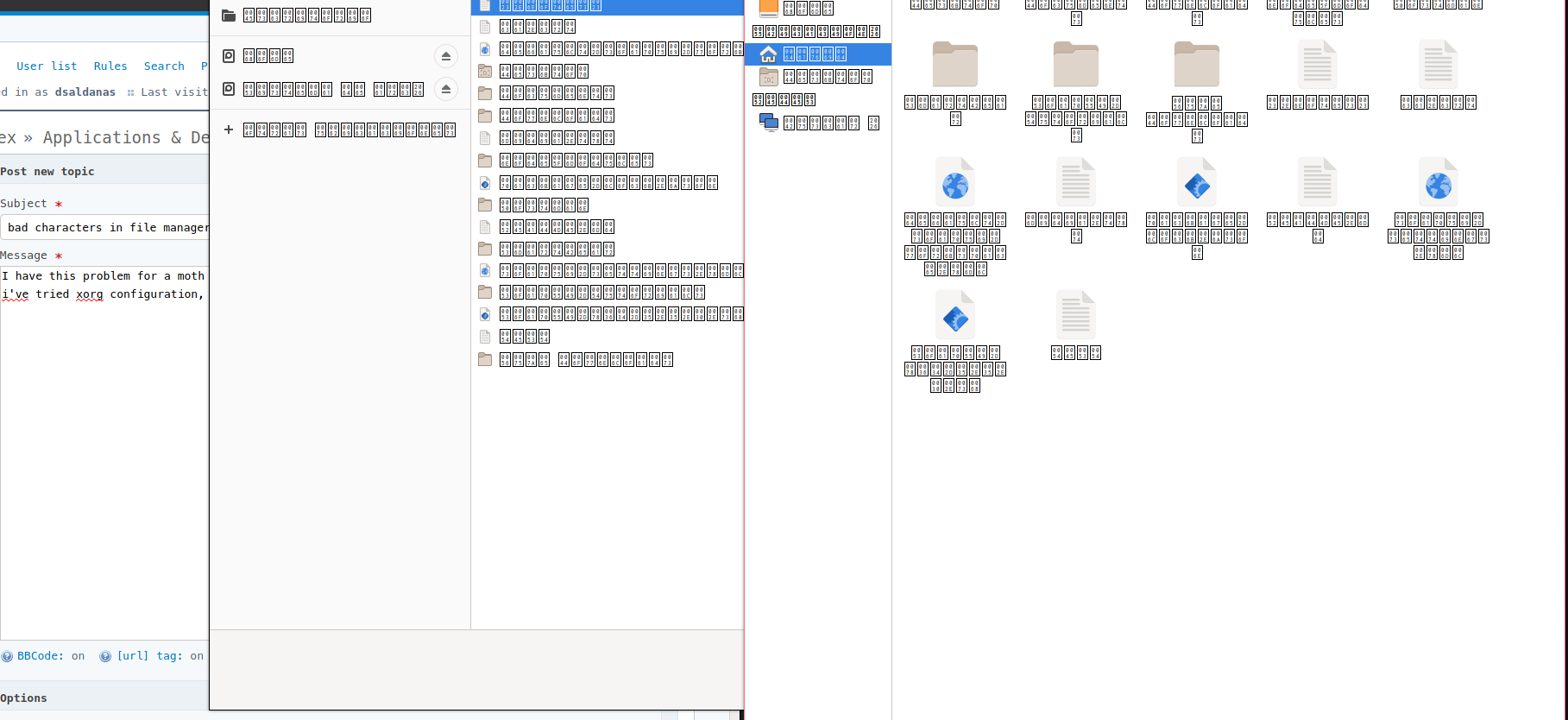The image size is (1568, 720).
Task: Open 'Documents' folder row in middle list
Action: tap(608, 92)
